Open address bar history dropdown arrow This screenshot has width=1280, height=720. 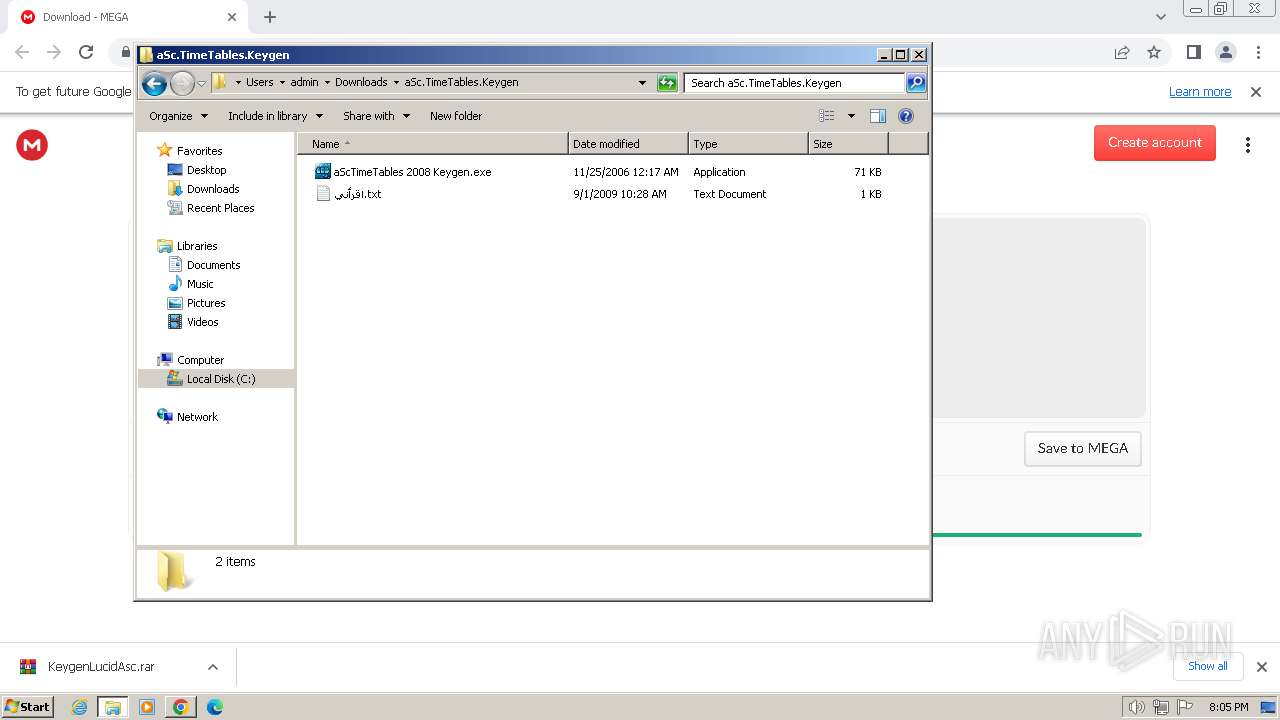click(642, 83)
